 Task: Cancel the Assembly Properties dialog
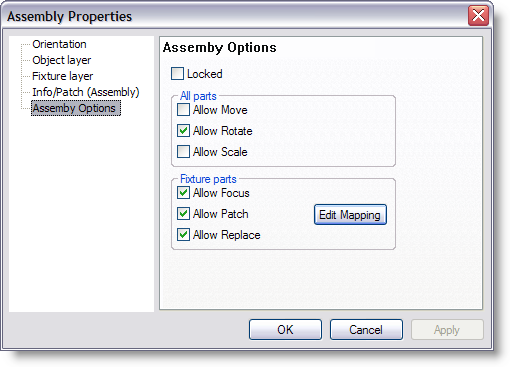tap(366, 330)
